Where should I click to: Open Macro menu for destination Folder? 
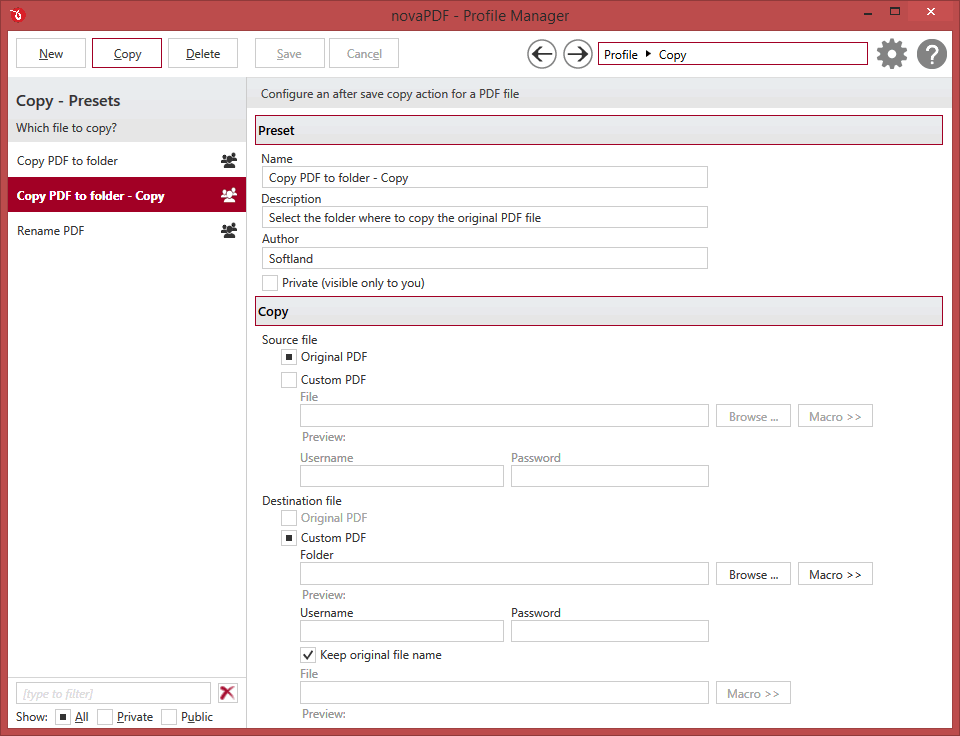(835, 574)
